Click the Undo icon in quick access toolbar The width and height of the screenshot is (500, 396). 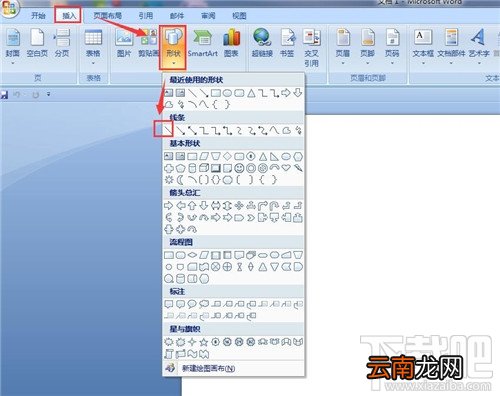pyautogui.click(x=16, y=95)
